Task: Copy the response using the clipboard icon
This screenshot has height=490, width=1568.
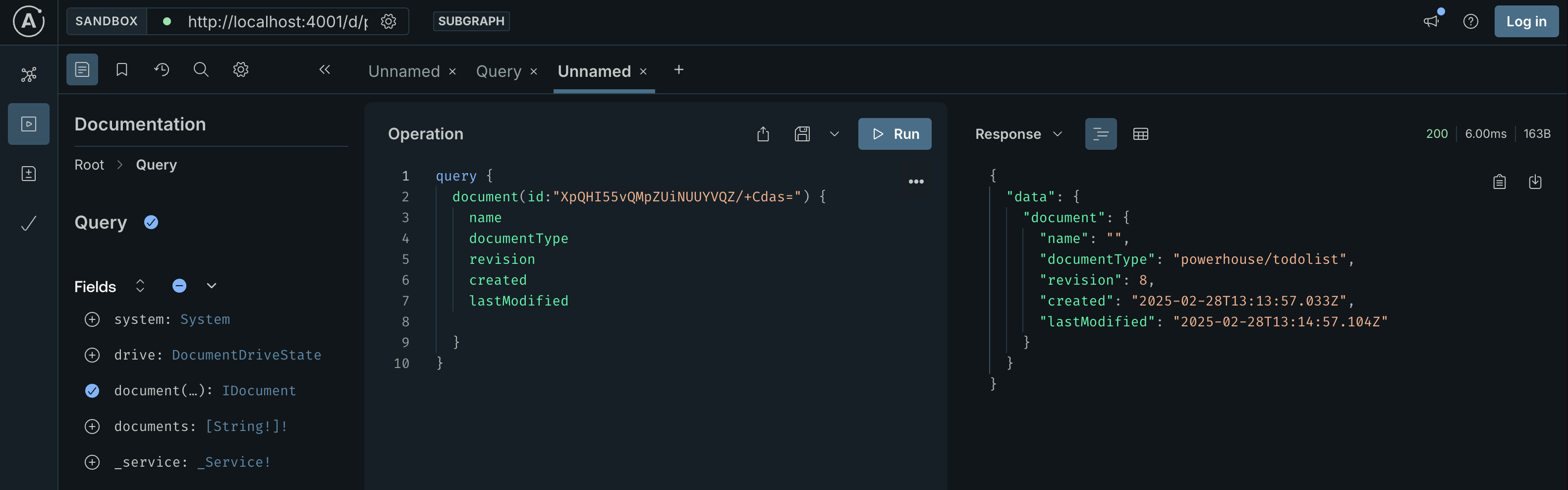Action: (x=1499, y=181)
